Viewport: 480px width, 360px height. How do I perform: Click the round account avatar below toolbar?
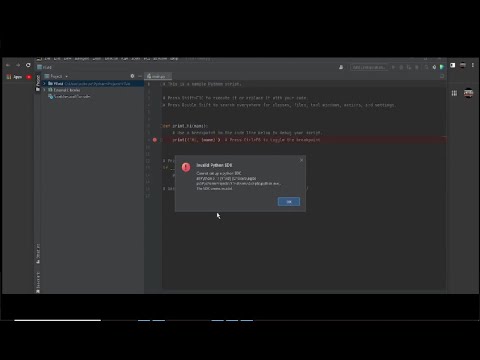[x=469, y=93]
